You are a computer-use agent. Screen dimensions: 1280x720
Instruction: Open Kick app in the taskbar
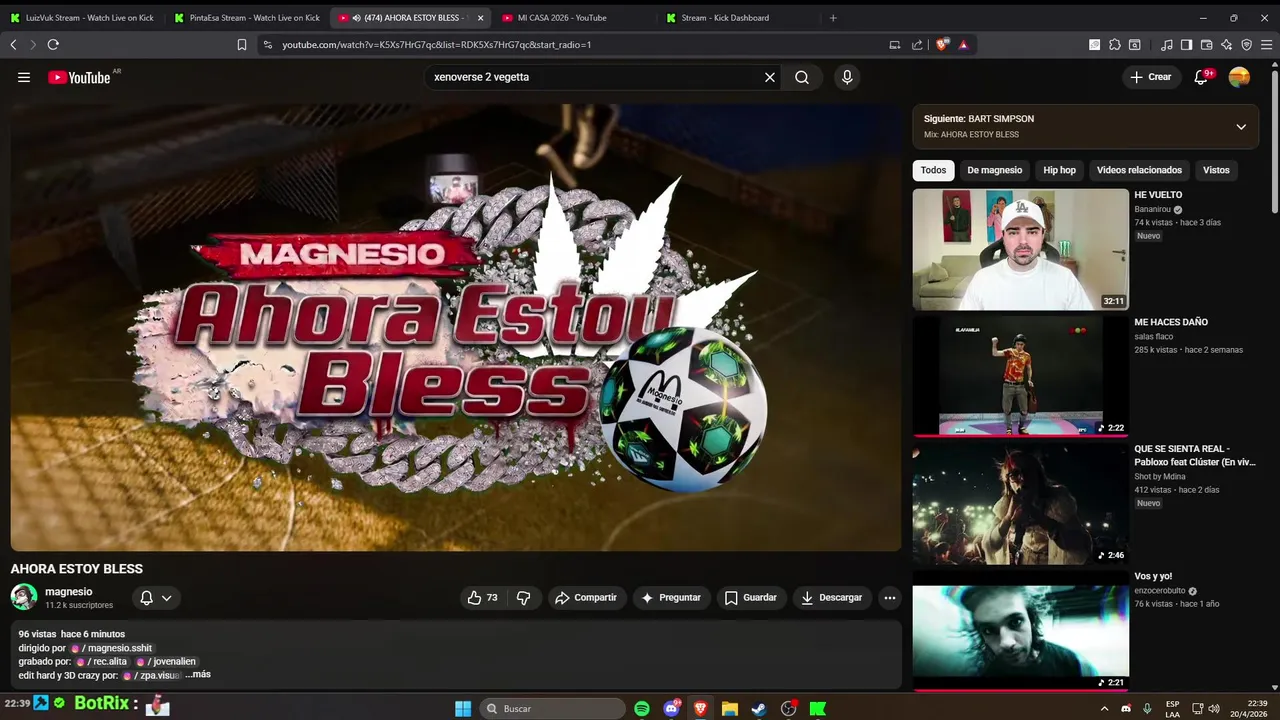pyautogui.click(x=818, y=708)
